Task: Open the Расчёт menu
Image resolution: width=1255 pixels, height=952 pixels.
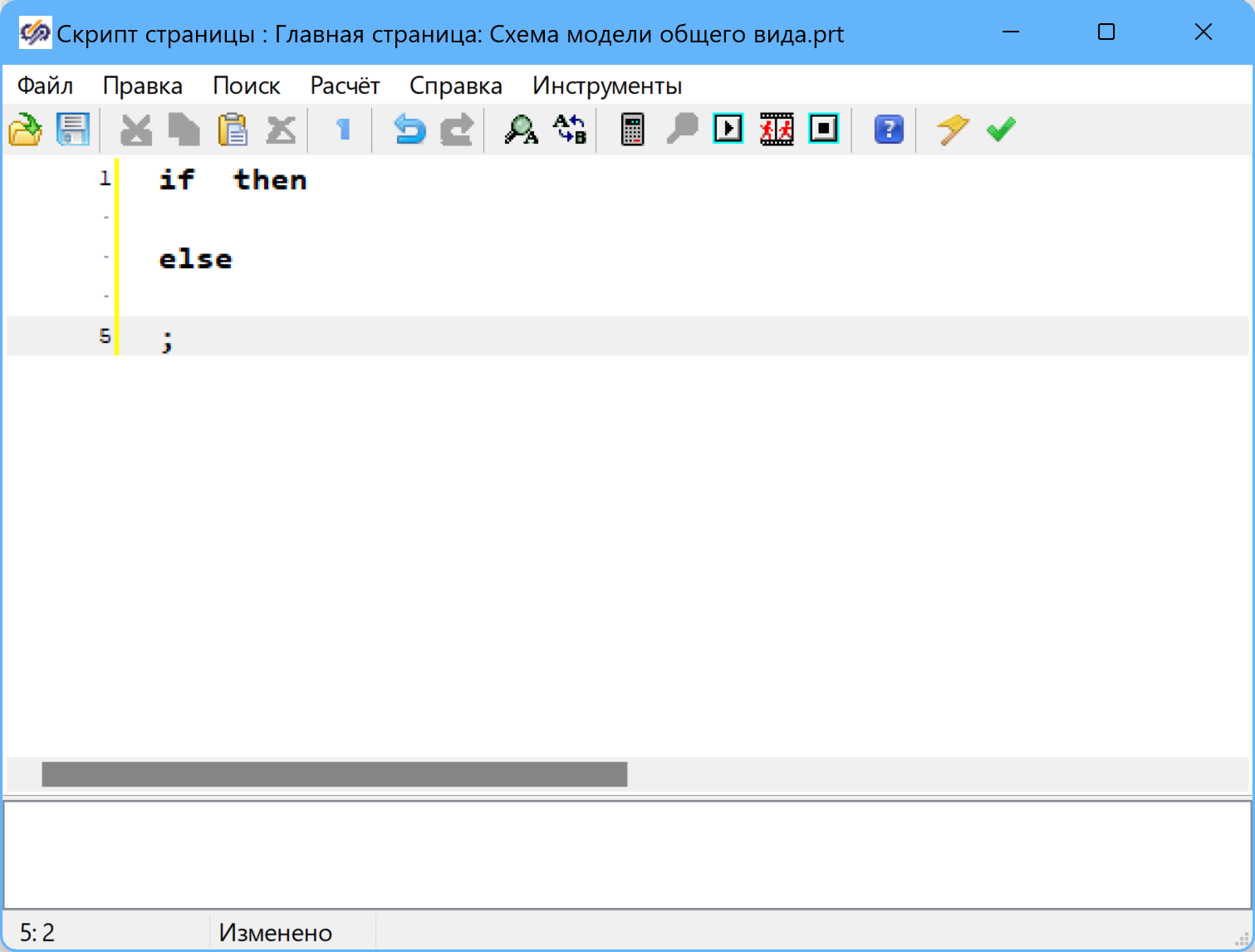Action: coord(345,86)
